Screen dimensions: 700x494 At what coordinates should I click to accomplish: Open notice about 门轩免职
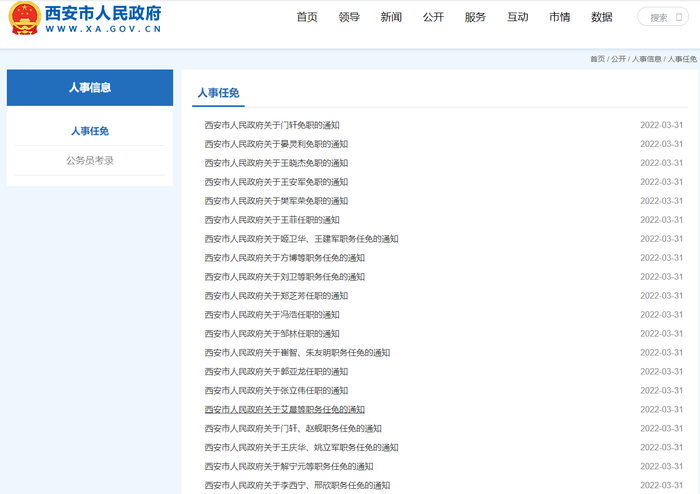point(272,125)
